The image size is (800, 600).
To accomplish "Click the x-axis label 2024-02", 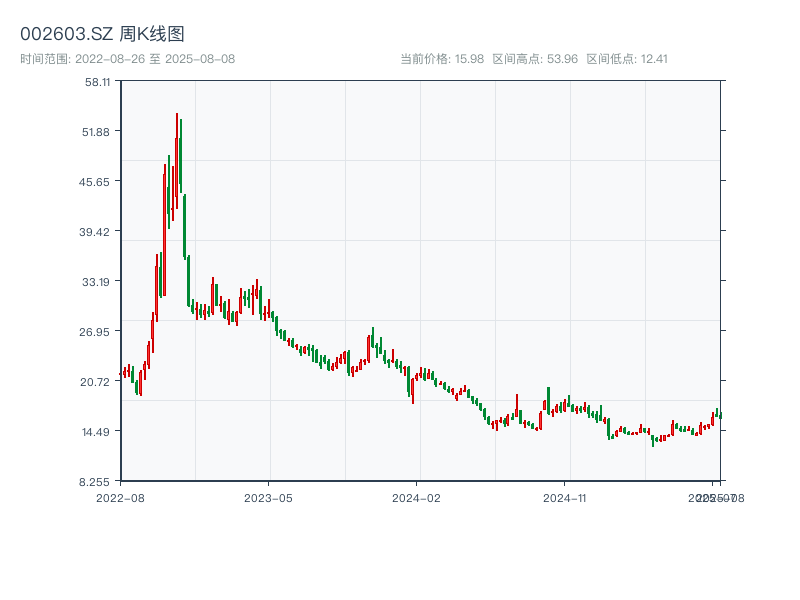I will pyautogui.click(x=416, y=498).
